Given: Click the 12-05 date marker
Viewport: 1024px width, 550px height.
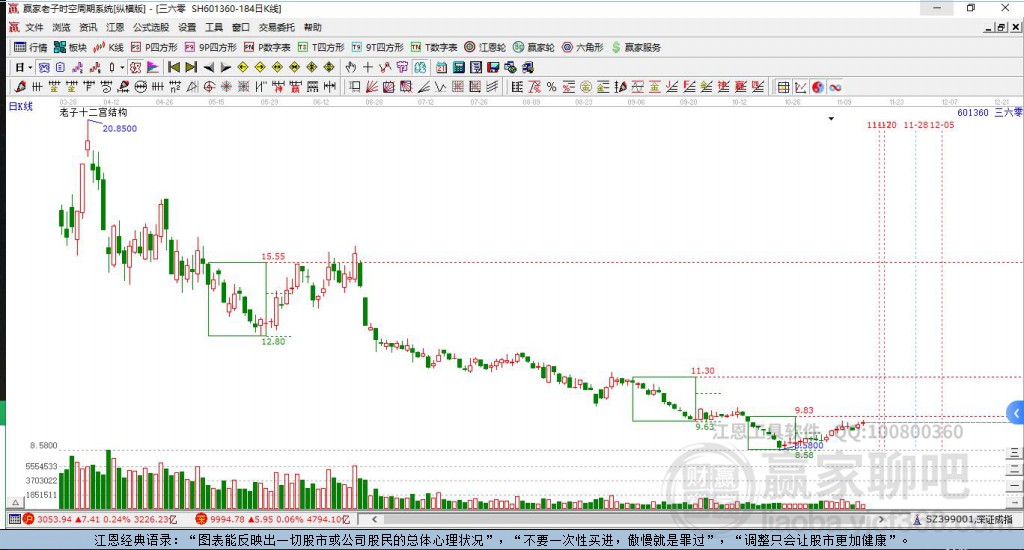Looking at the screenshot, I should tap(942, 125).
